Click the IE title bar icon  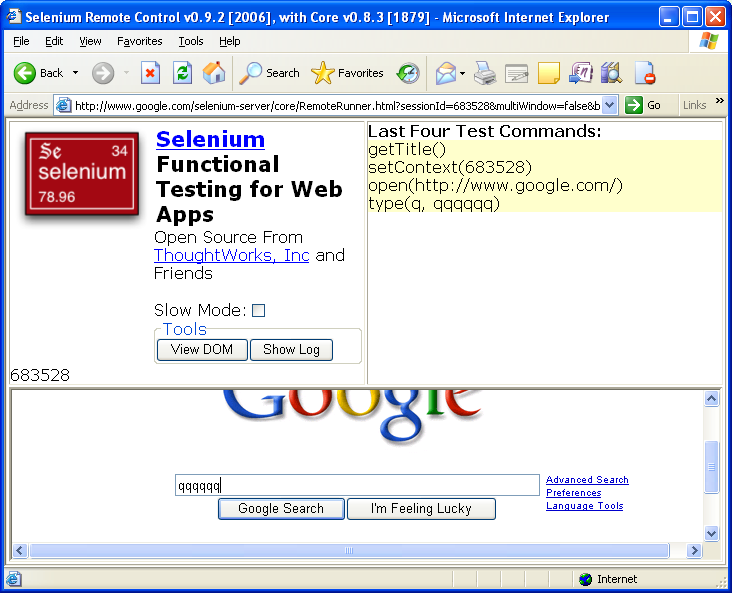[x=14, y=16]
